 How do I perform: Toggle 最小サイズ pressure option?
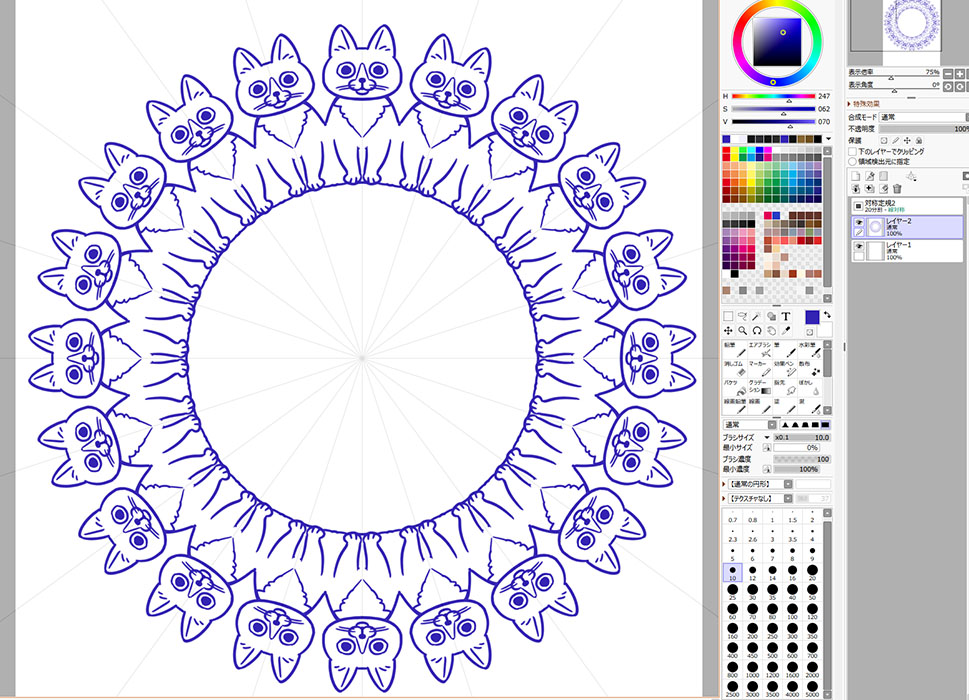(767, 448)
